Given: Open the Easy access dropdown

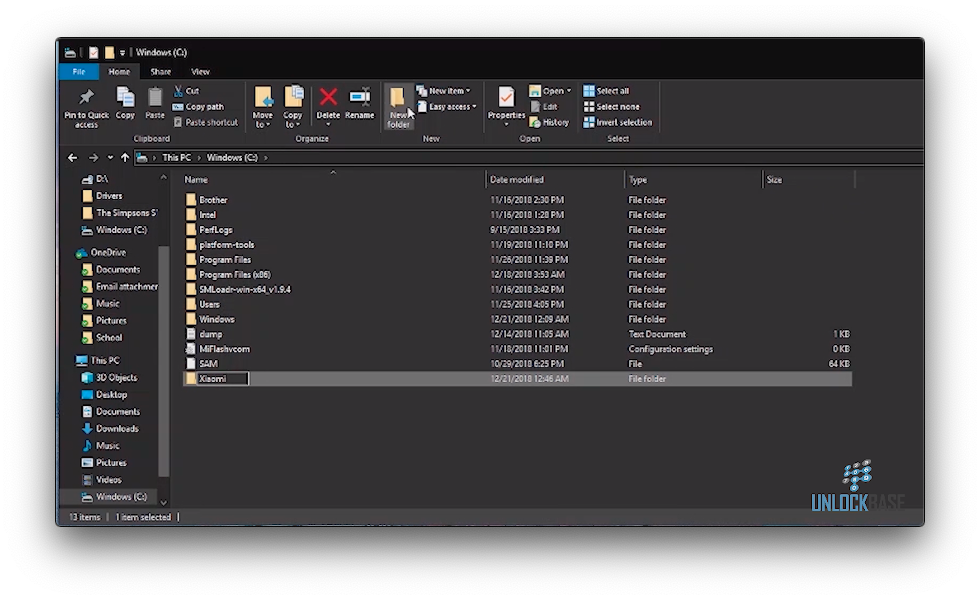Looking at the screenshot, I should pos(447,107).
